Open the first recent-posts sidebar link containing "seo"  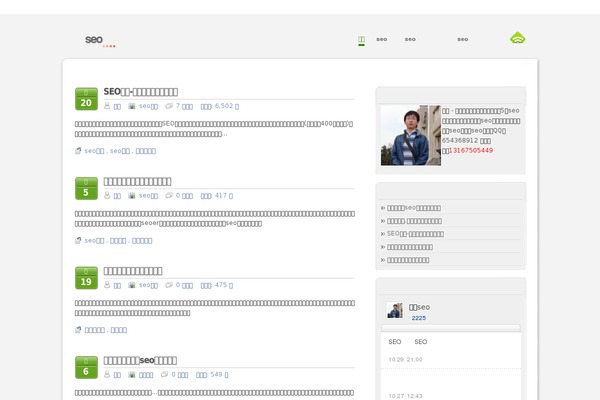point(414,208)
